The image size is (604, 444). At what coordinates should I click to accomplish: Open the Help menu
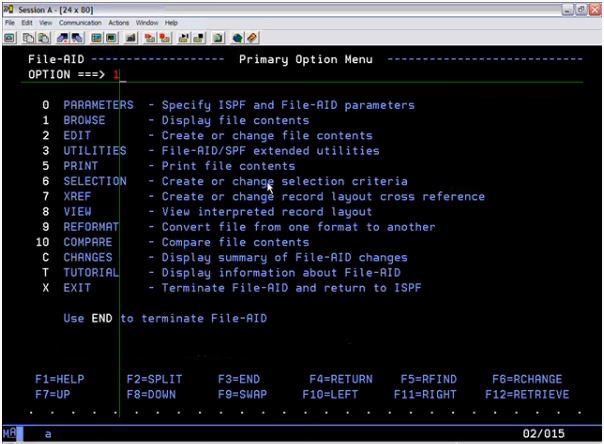171,23
